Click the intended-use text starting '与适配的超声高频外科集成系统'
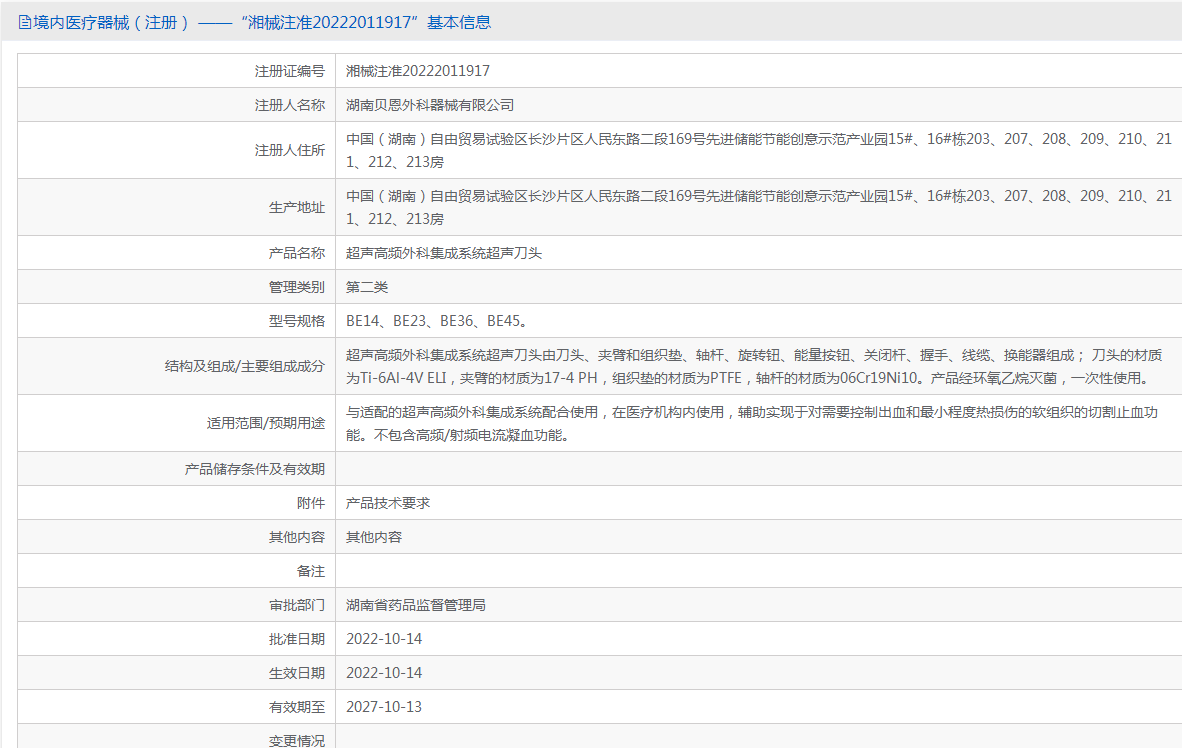Image resolution: width=1182 pixels, height=748 pixels. (x=752, y=424)
